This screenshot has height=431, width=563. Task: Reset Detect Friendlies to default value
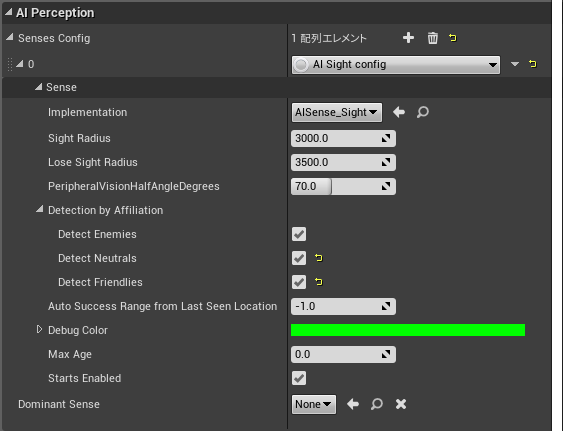[x=318, y=282]
